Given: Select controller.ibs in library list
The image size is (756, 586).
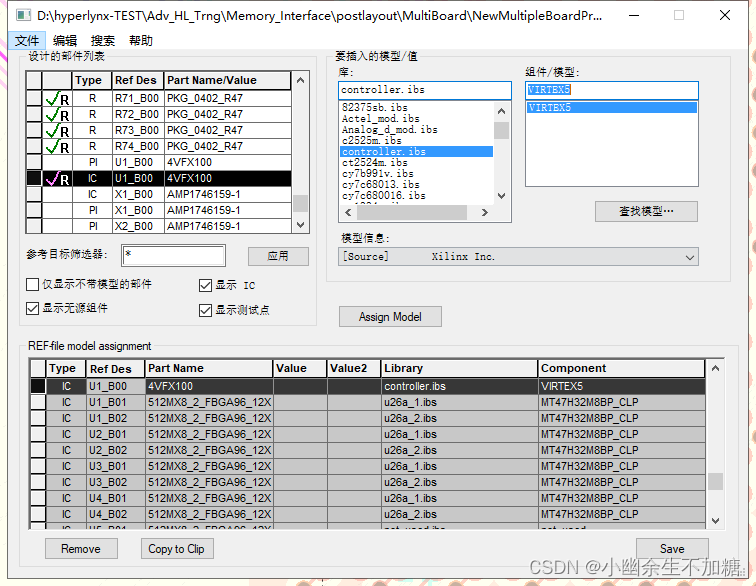Looking at the screenshot, I should pyautogui.click(x=417, y=151).
